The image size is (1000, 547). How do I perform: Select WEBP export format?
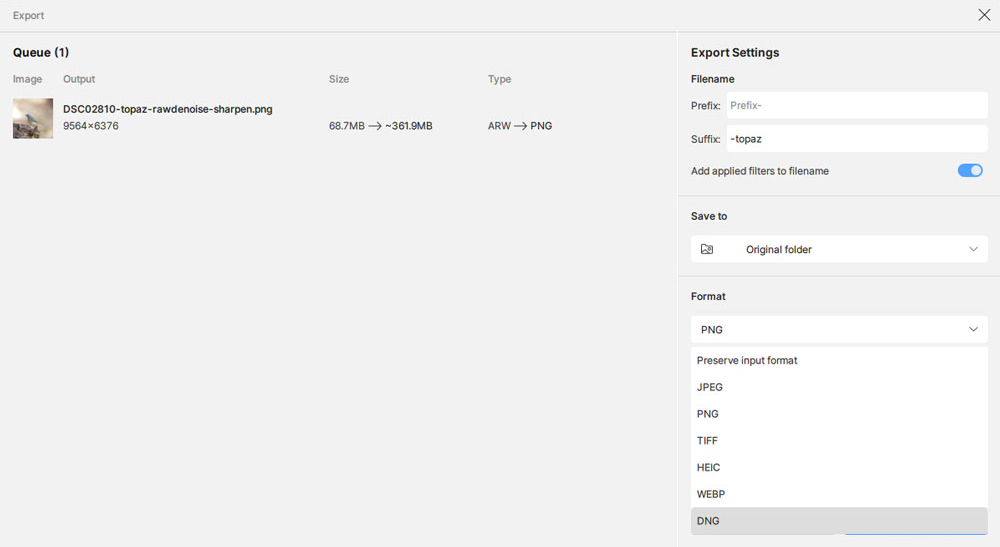pos(711,495)
